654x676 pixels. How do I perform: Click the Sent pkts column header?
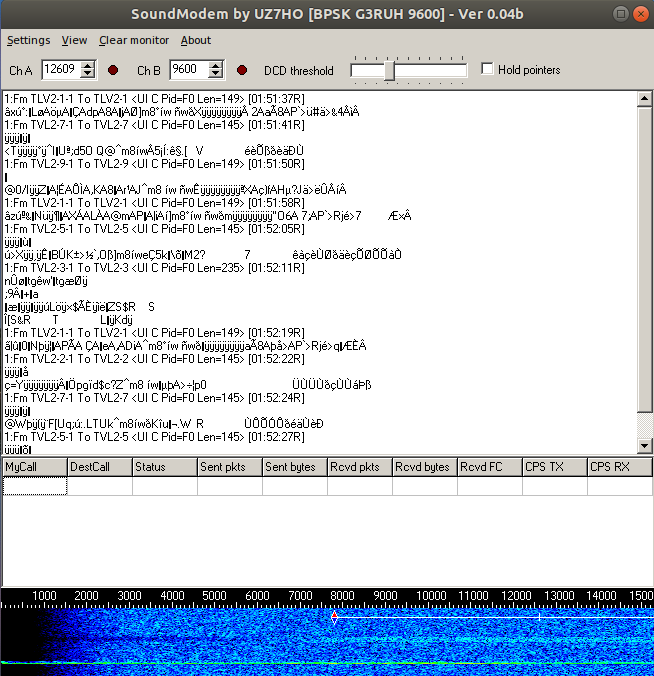coord(230,467)
